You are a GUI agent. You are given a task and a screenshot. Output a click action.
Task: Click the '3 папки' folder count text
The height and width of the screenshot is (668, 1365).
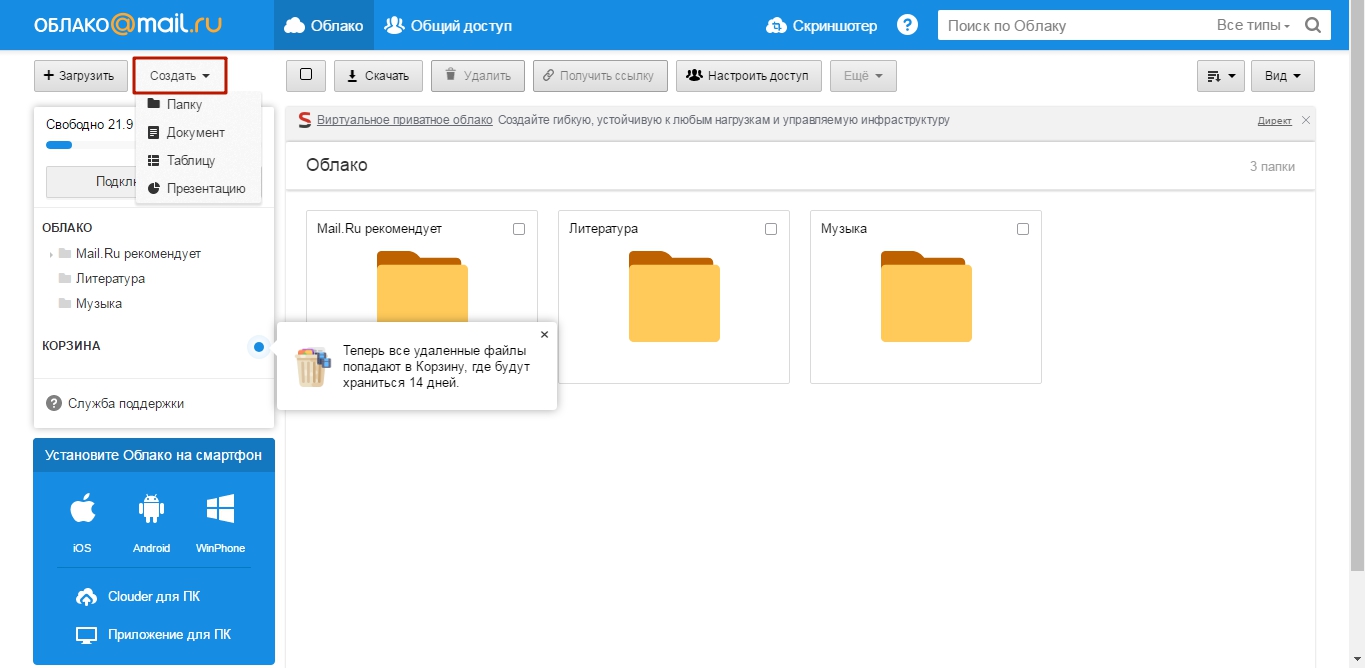1272,167
